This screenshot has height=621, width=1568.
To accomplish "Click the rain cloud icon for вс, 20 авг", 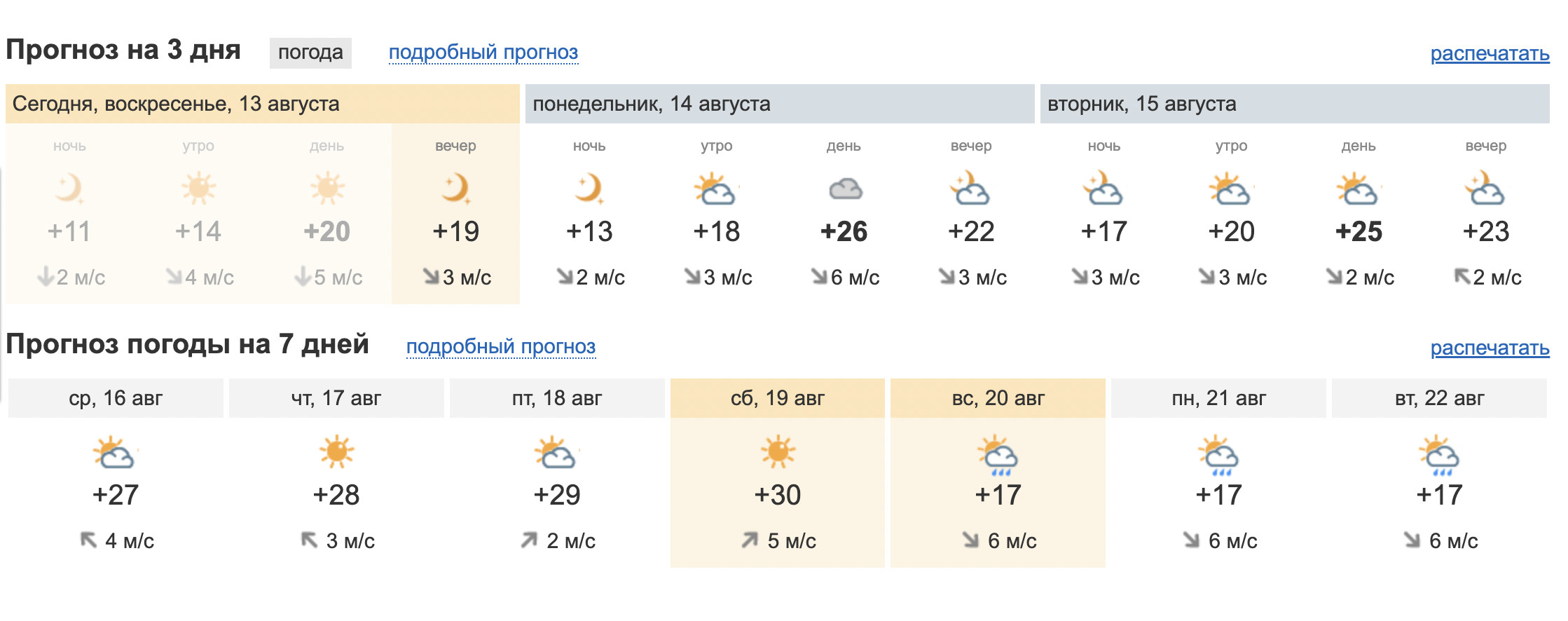I will 998,455.
